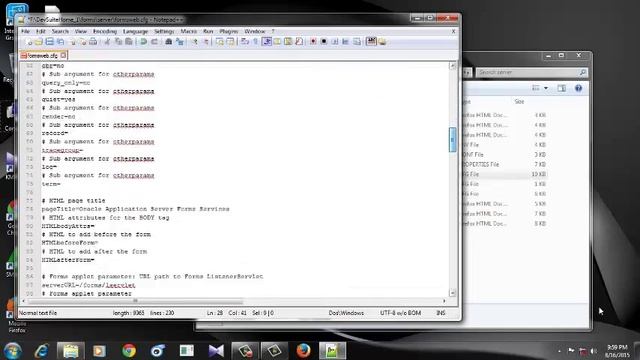Enable synchronized vertical scrolling icon
The height and width of the screenshot is (360, 640).
coord(220,42)
